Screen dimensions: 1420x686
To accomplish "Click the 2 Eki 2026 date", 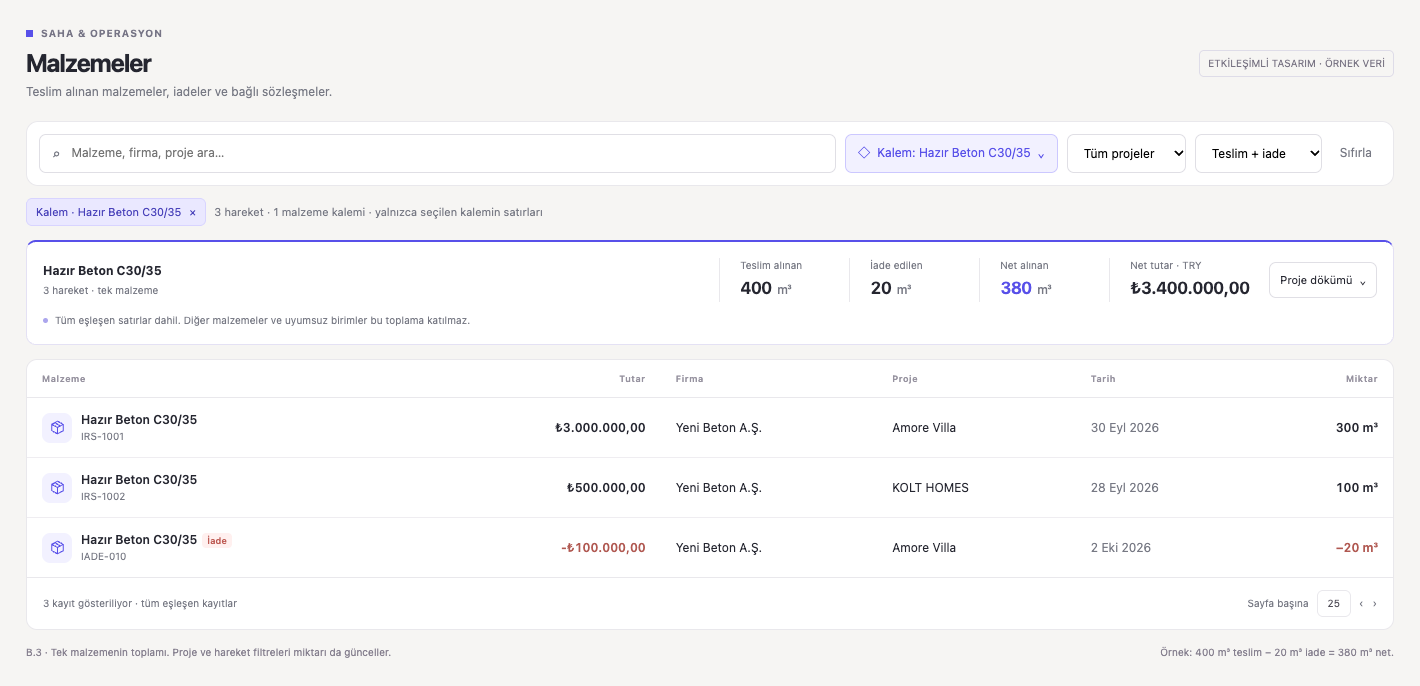I will point(1121,548).
